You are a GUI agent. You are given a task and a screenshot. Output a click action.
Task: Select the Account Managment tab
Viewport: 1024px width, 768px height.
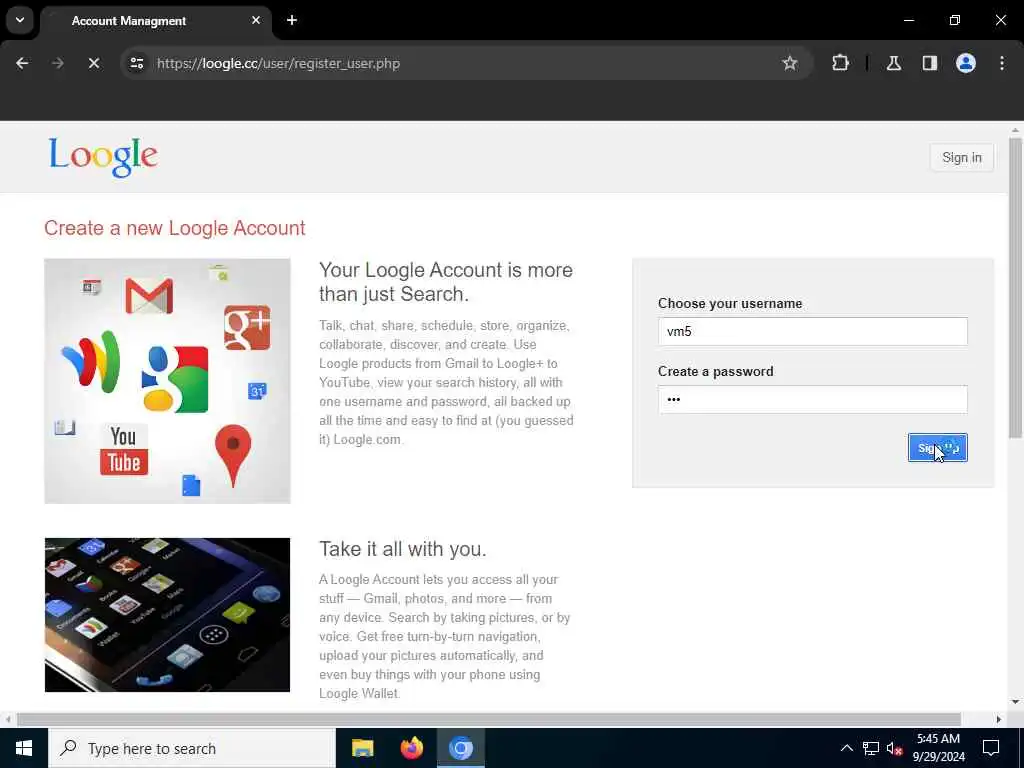coord(155,21)
